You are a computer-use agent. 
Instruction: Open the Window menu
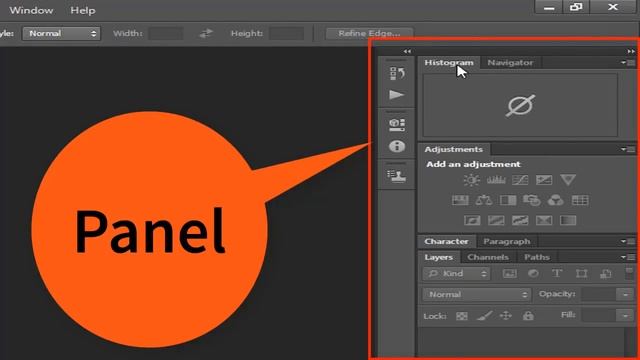(31, 10)
